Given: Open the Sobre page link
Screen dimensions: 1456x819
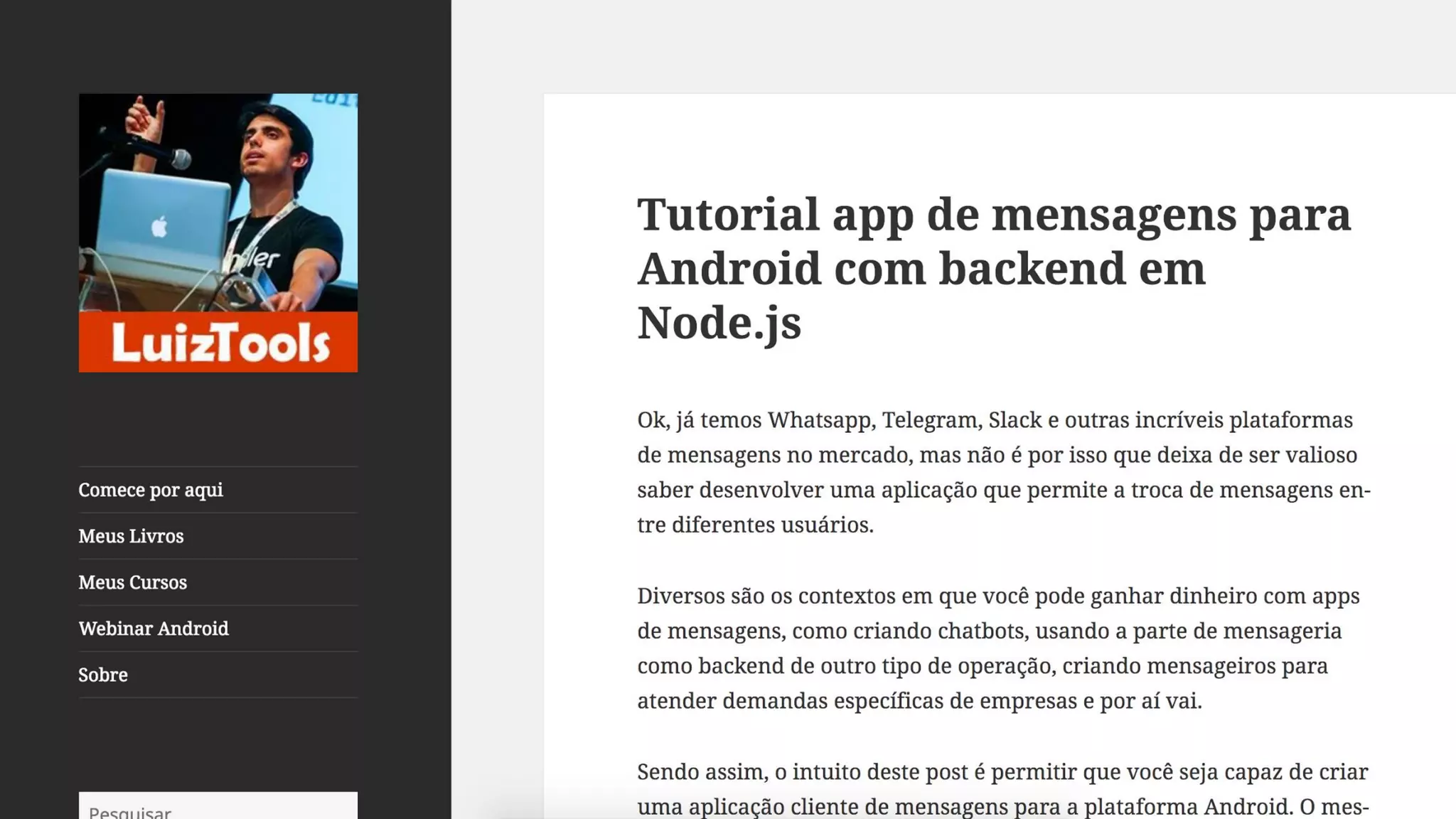Looking at the screenshot, I should pos(103,675).
